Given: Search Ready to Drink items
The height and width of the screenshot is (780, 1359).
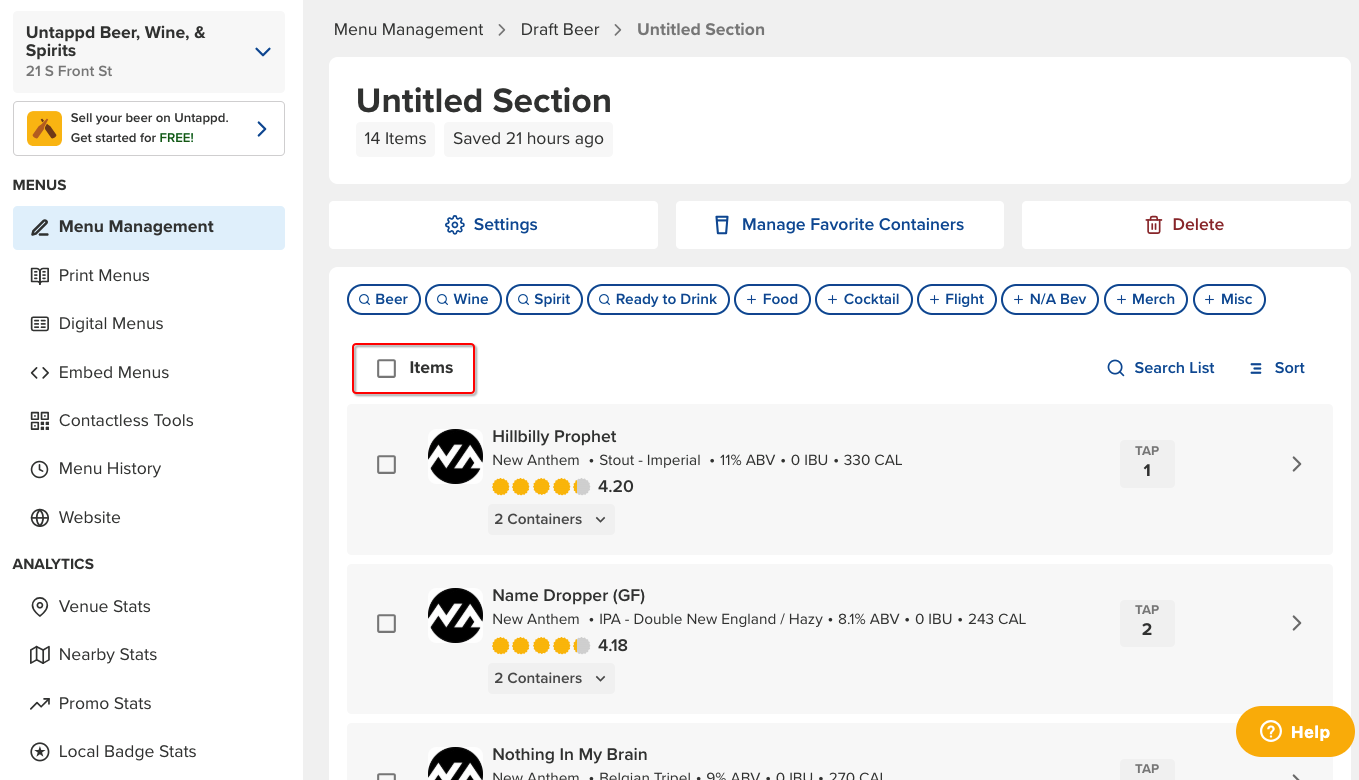Looking at the screenshot, I should click(x=659, y=299).
